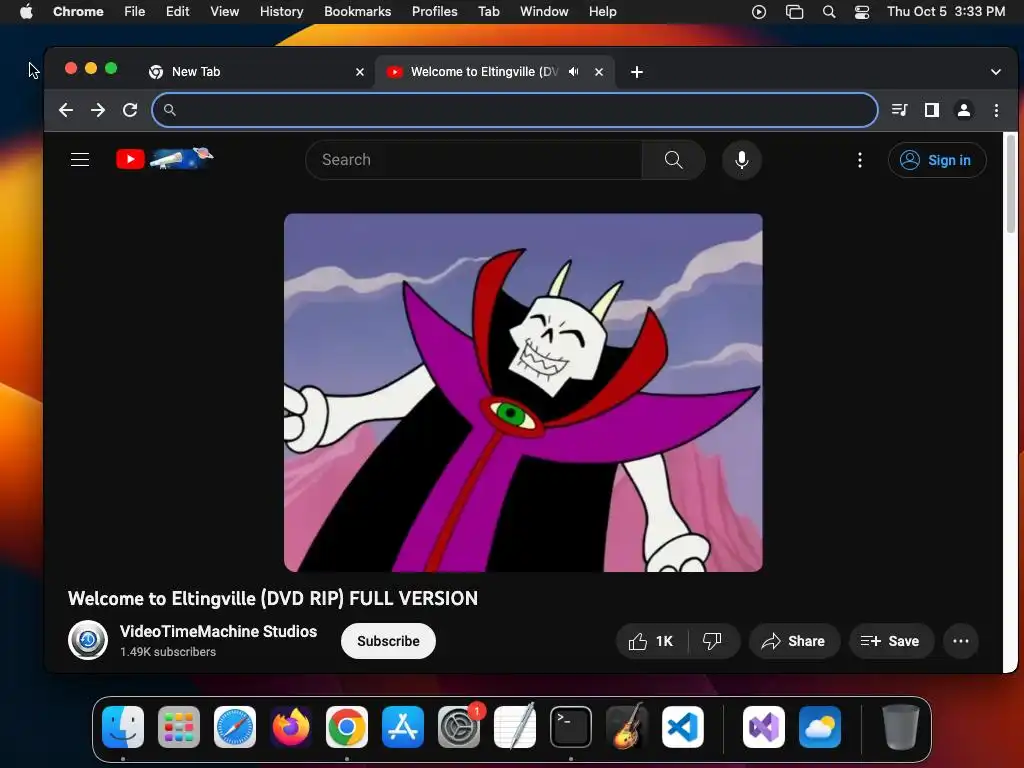This screenshot has width=1024, height=768.
Task: Click the page vertical scrollbar
Action: [x=1010, y=184]
